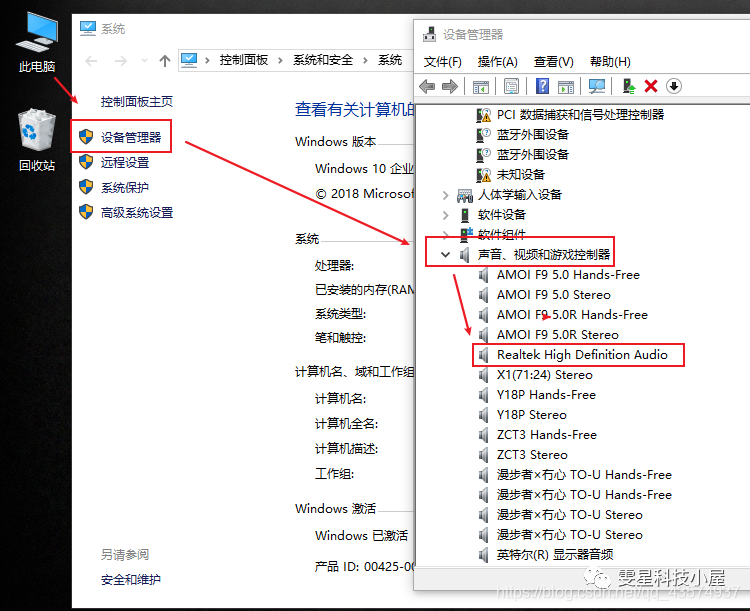Viewport: 750px width, 611px height.
Task: Select Y18P Hands-Free device
Action: pos(546,395)
